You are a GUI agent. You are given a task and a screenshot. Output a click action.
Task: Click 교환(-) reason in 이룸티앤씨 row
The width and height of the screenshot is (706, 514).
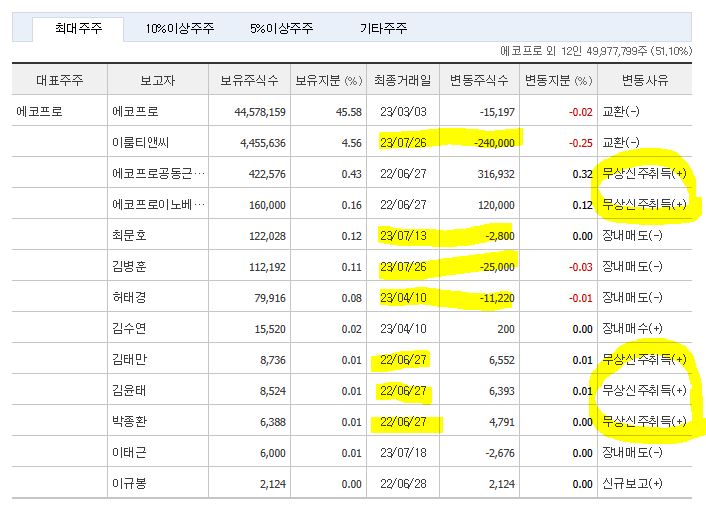click(x=620, y=143)
